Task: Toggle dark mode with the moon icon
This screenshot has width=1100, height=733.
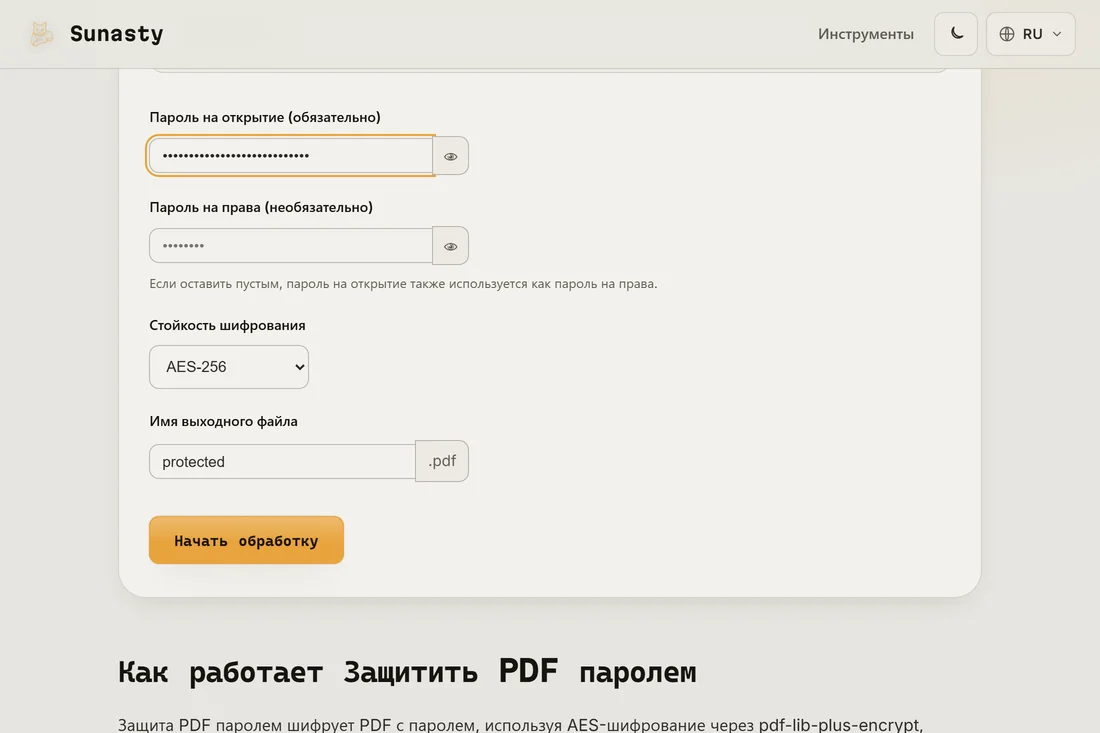Action: [955, 34]
